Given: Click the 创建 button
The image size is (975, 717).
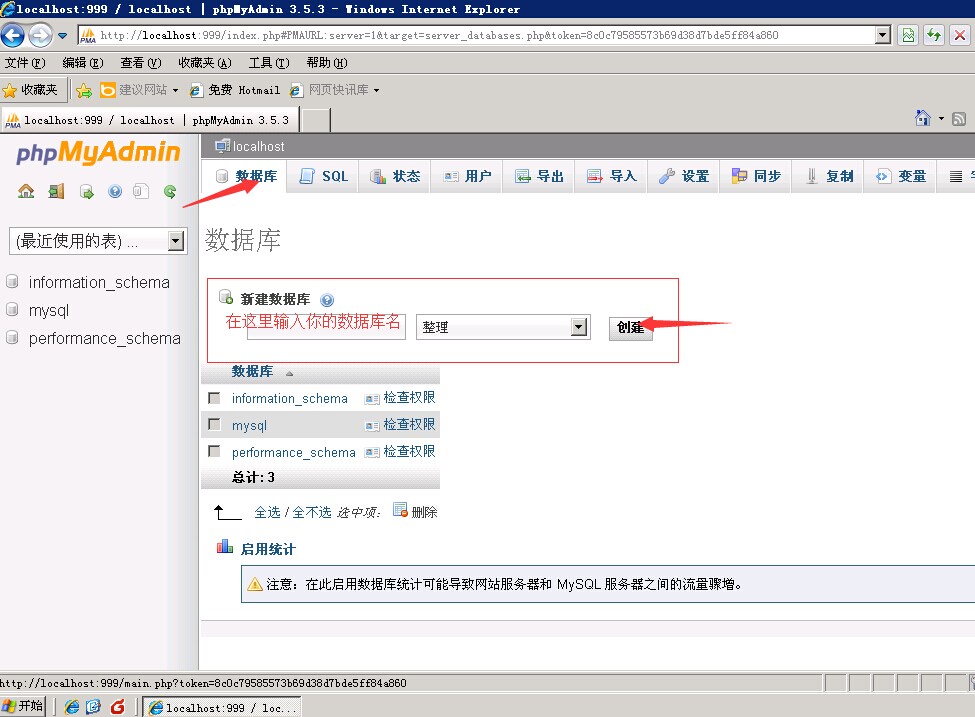Looking at the screenshot, I should coord(631,328).
